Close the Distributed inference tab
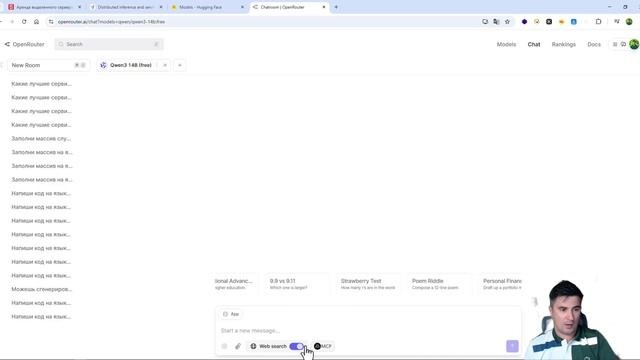 click(x=161, y=7)
